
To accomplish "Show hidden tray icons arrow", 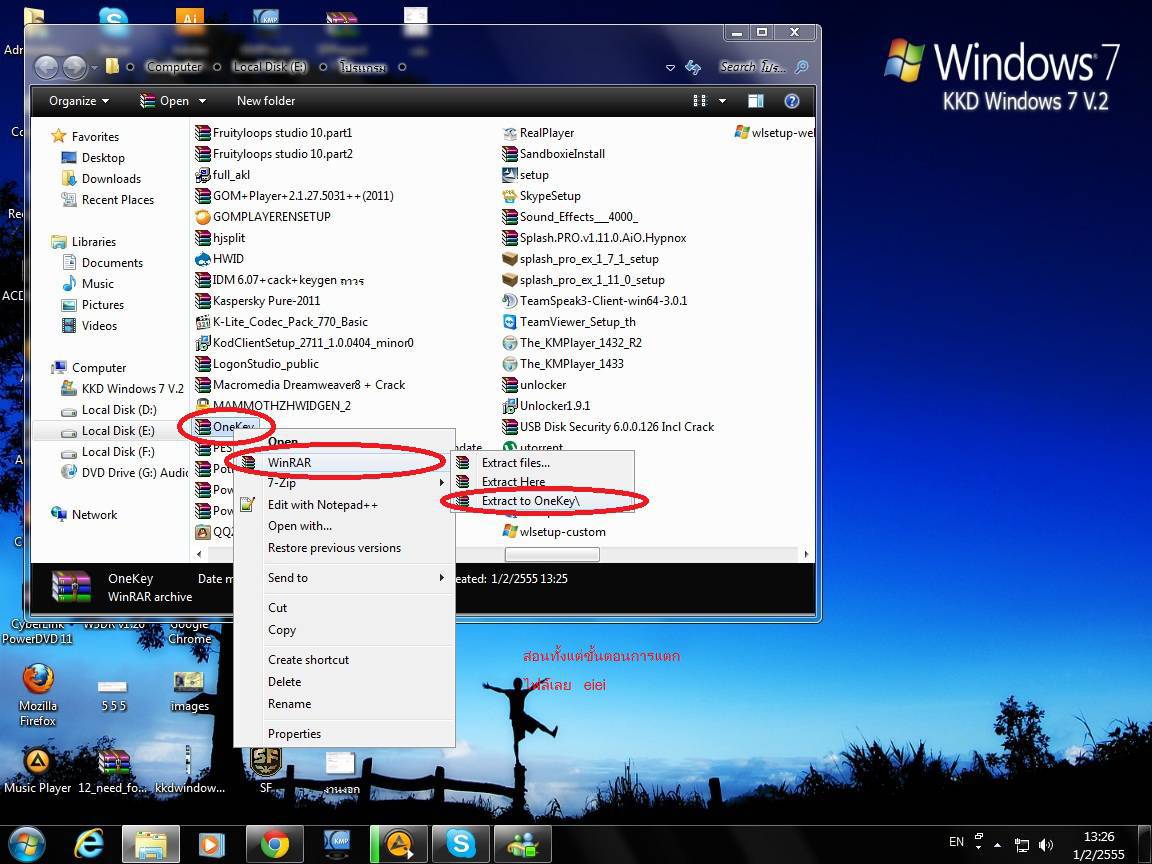I will click(997, 845).
